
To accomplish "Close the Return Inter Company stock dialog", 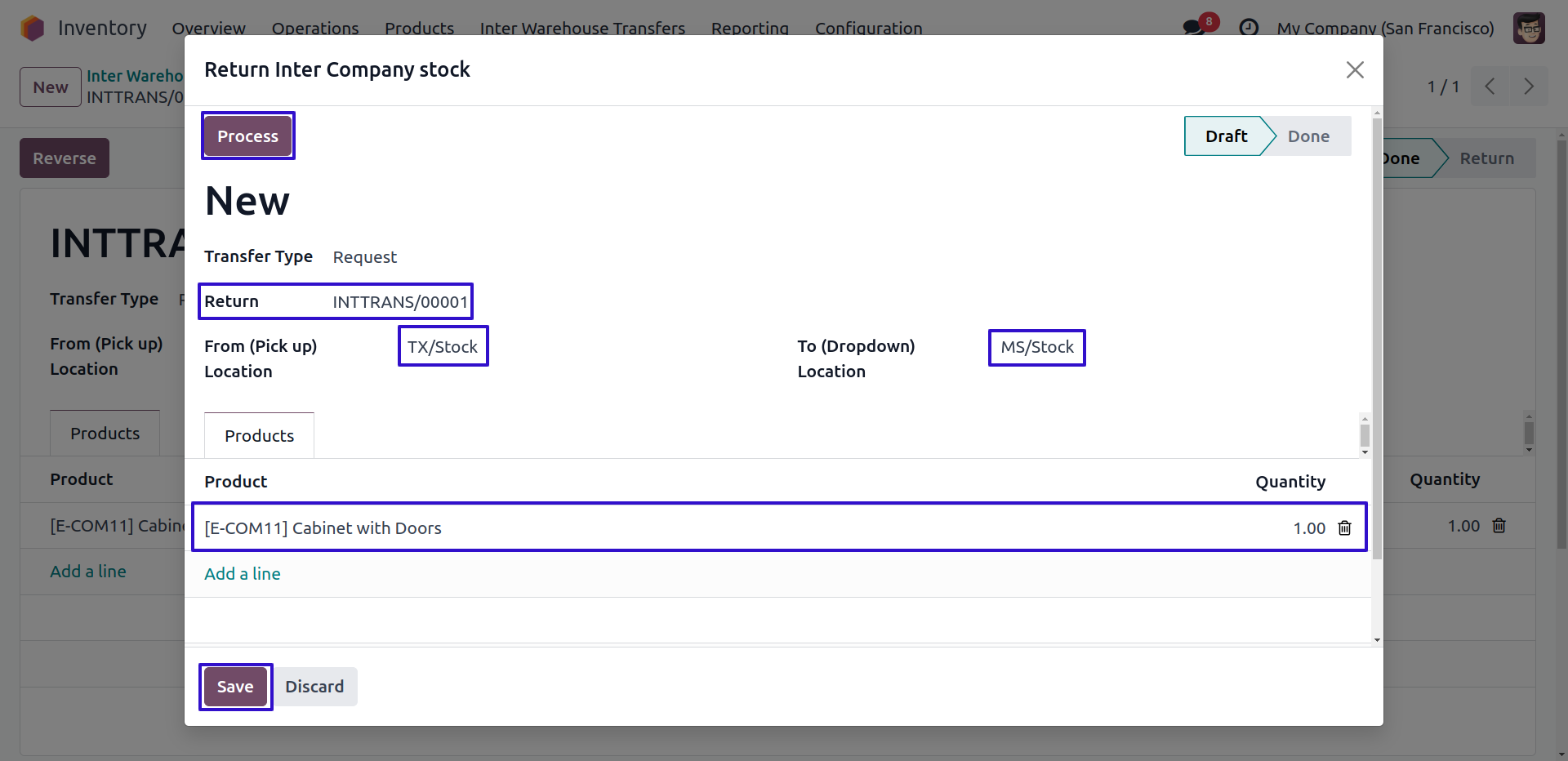I will (x=1355, y=70).
